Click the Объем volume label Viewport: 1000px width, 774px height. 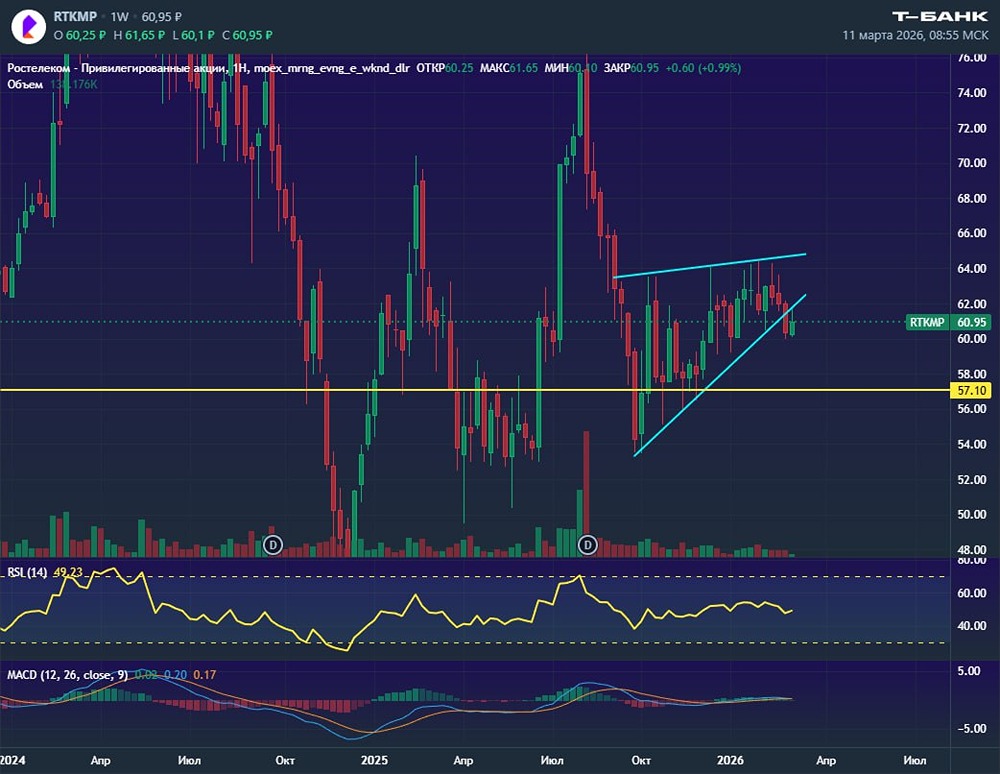tap(25, 84)
